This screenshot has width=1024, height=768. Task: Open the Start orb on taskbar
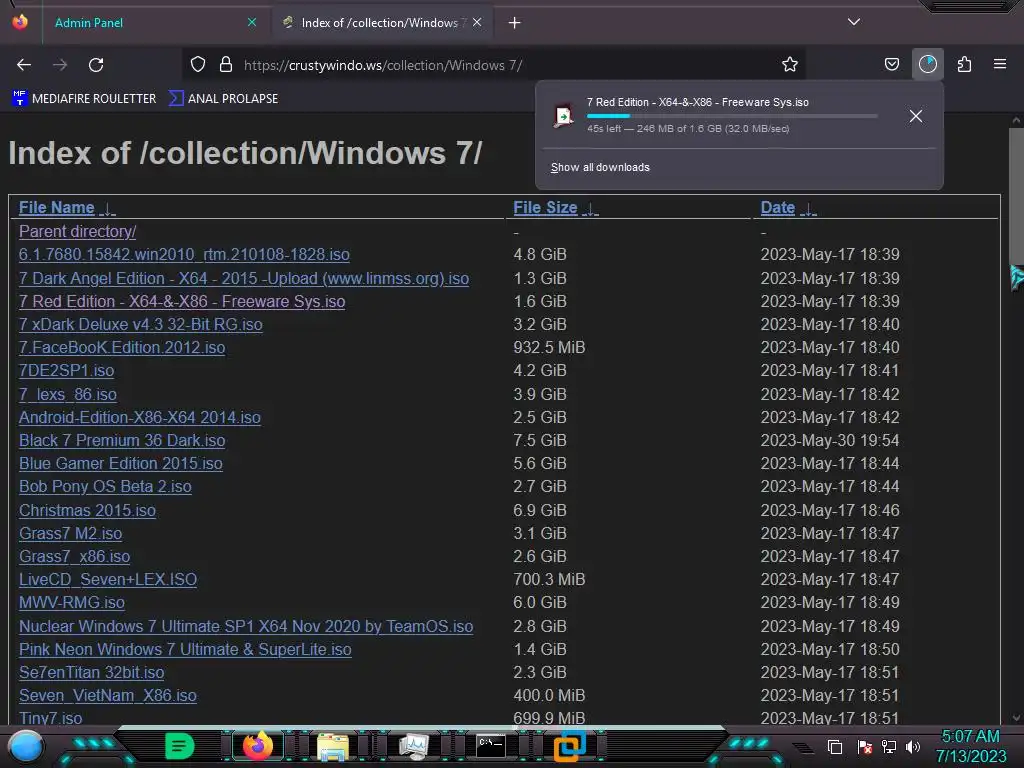click(x=26, y=746)
